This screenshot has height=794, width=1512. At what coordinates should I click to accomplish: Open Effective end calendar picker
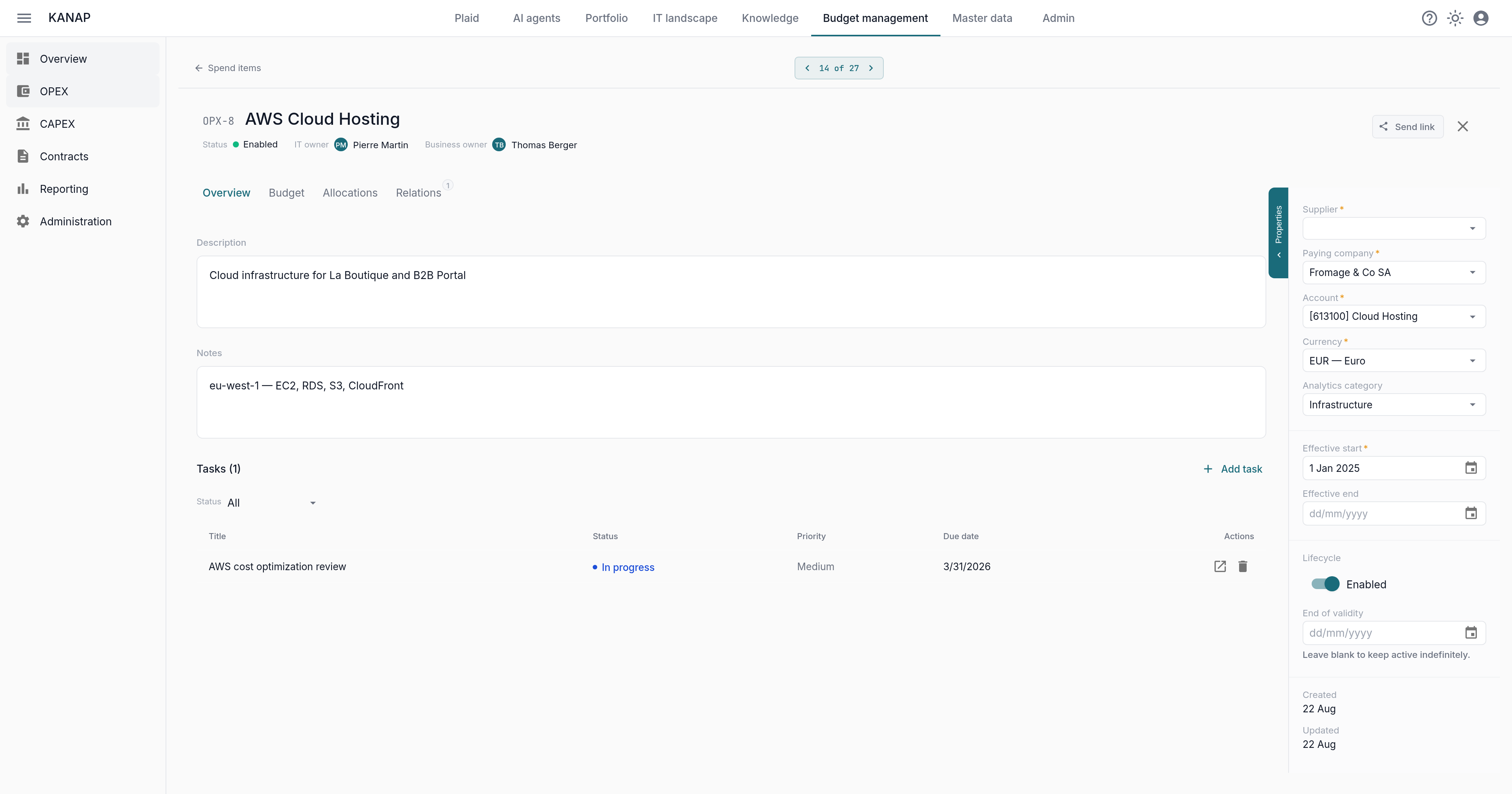tap(1471, 513)
